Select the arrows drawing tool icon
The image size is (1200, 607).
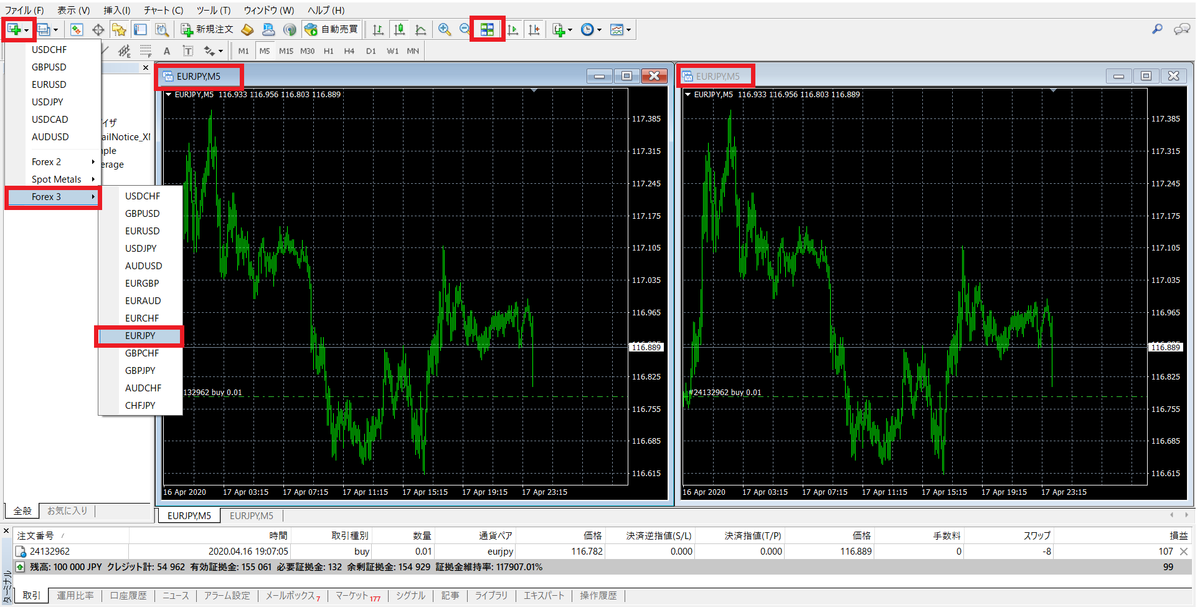[210, 51]
